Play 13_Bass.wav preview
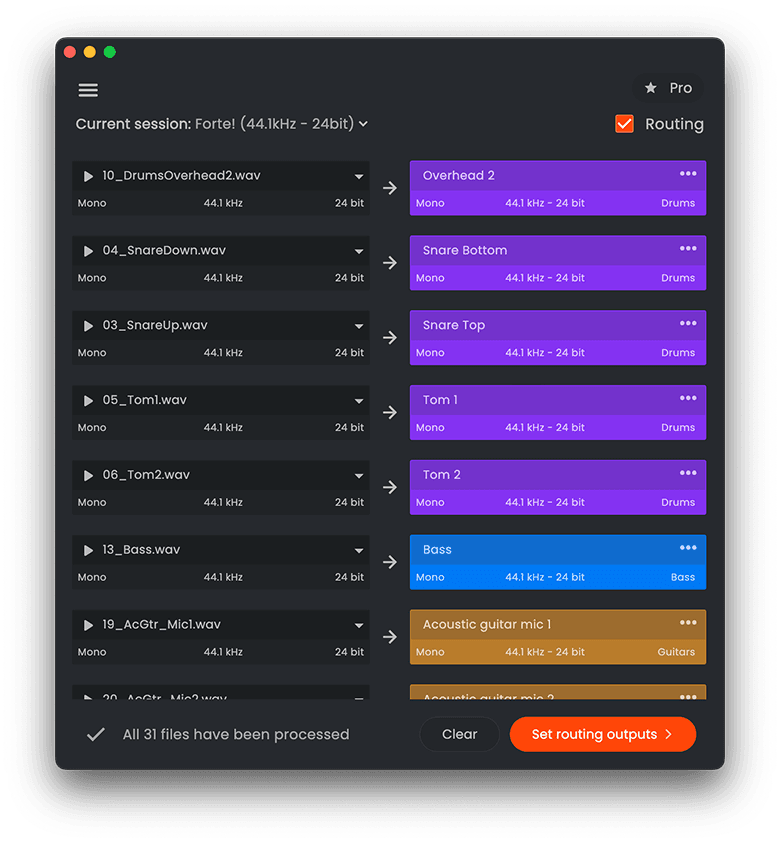The width and height of the screenshot is (780, 843). [x=88, y=550]
